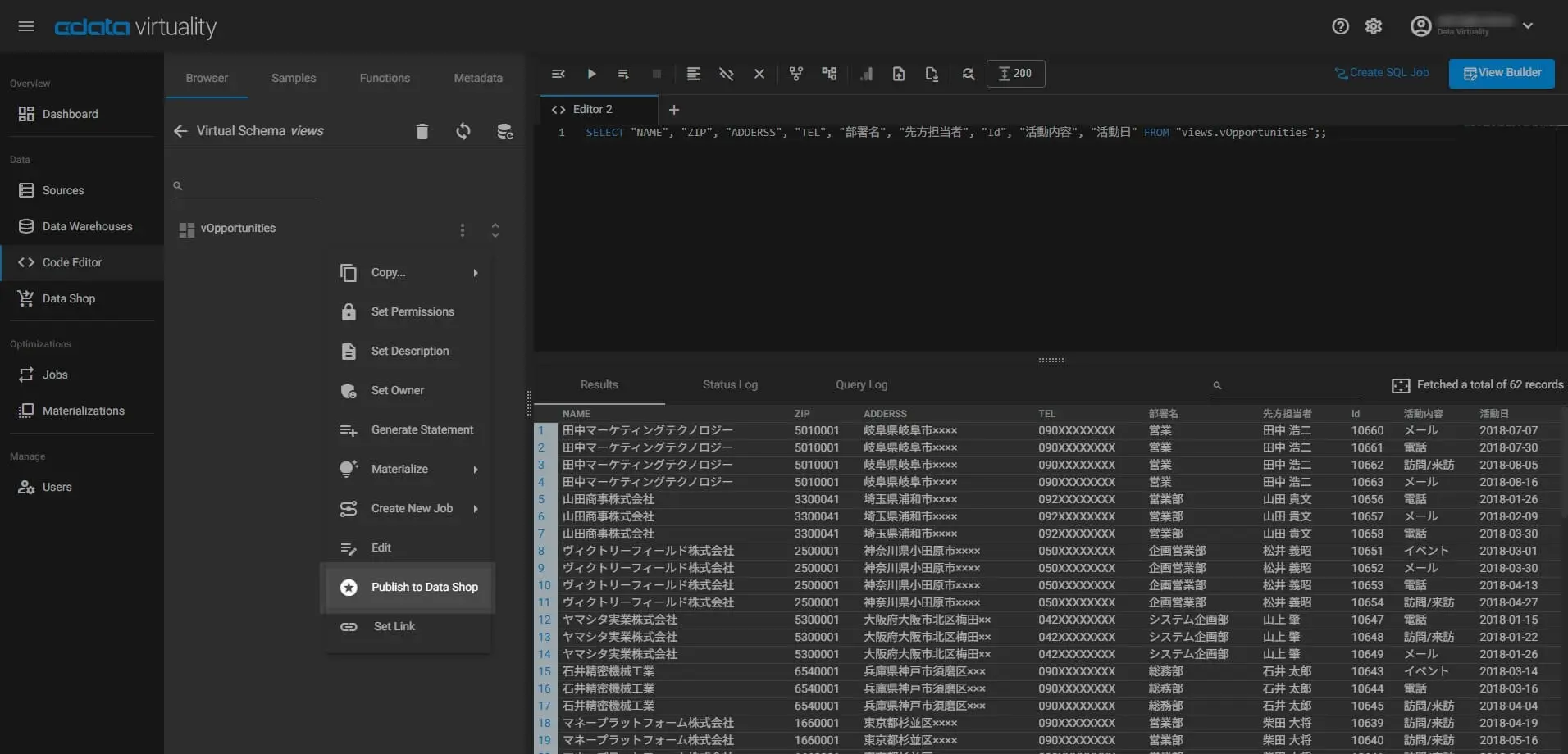
Task: Toggle fullscreen for the results panel
Action: pyautogui.click(x=1401, y=385)
